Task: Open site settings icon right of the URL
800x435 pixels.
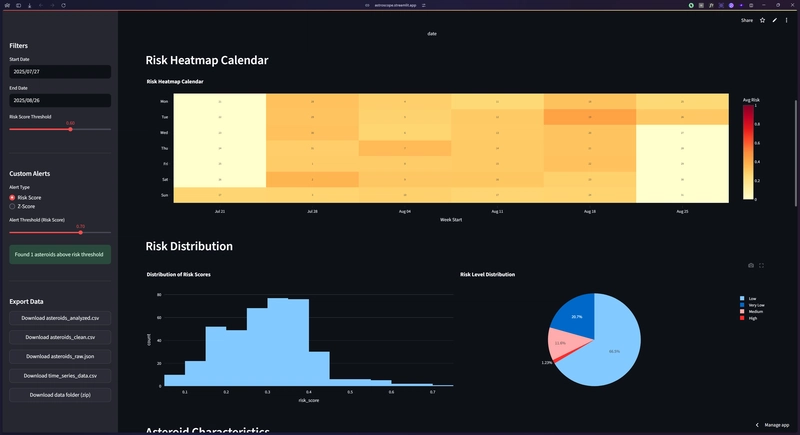Action: [423, 5]
